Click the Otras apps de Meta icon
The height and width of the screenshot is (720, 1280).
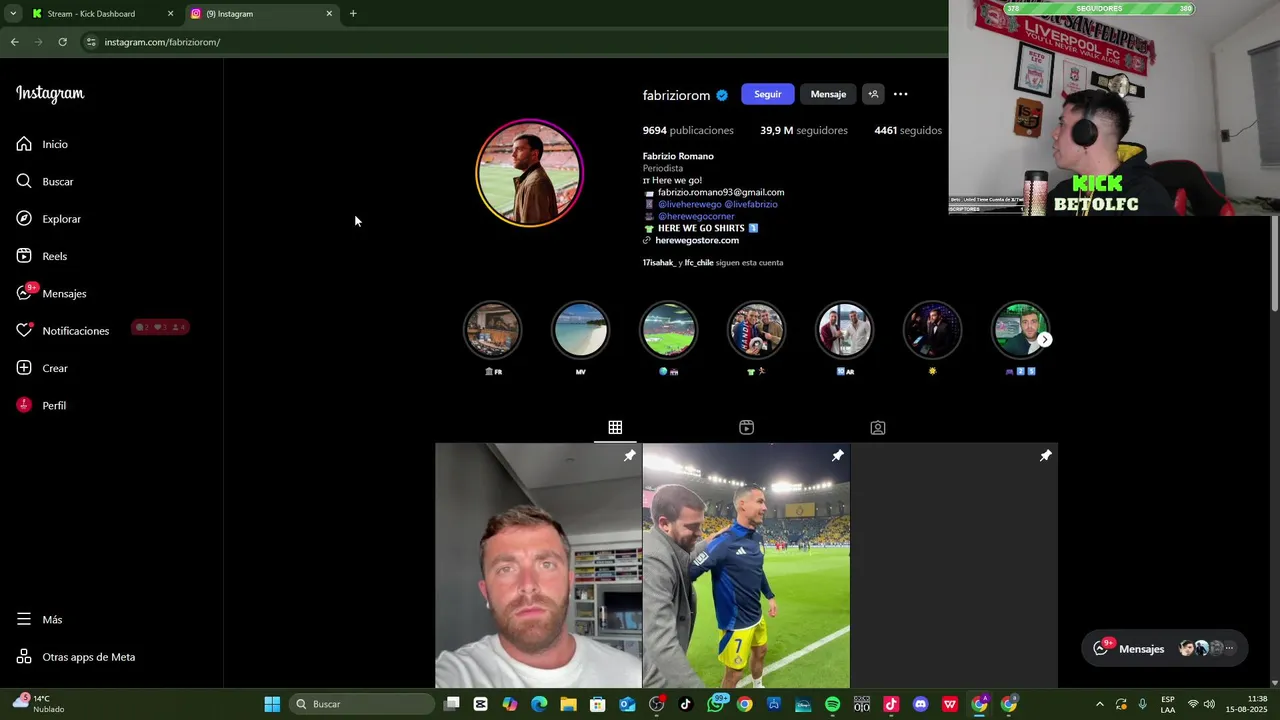24,657
